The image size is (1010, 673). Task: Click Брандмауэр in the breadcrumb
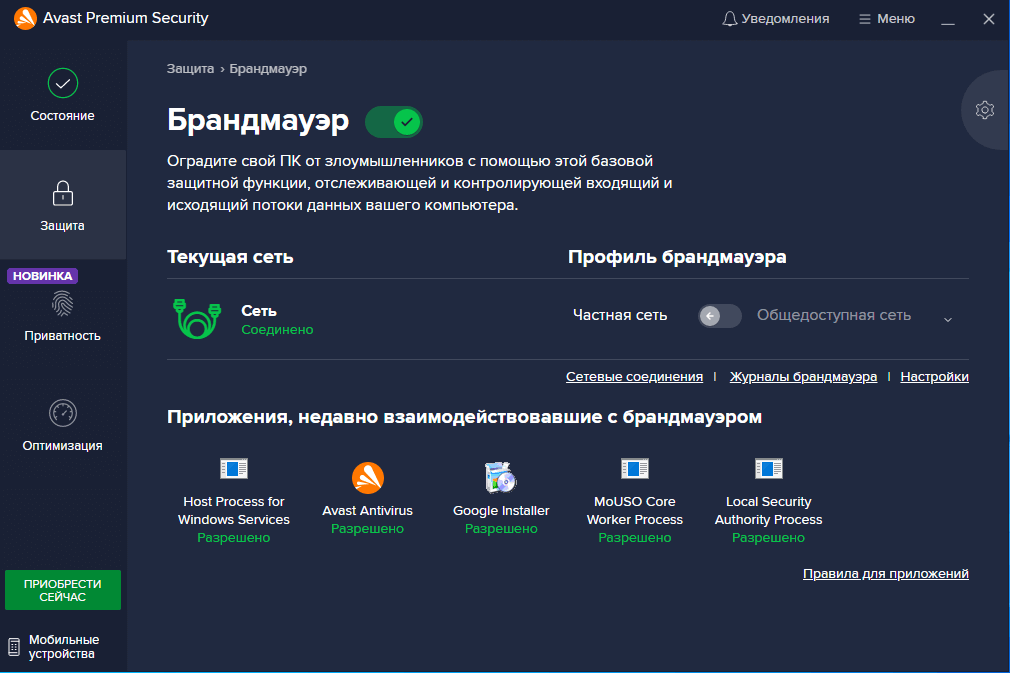268,68
